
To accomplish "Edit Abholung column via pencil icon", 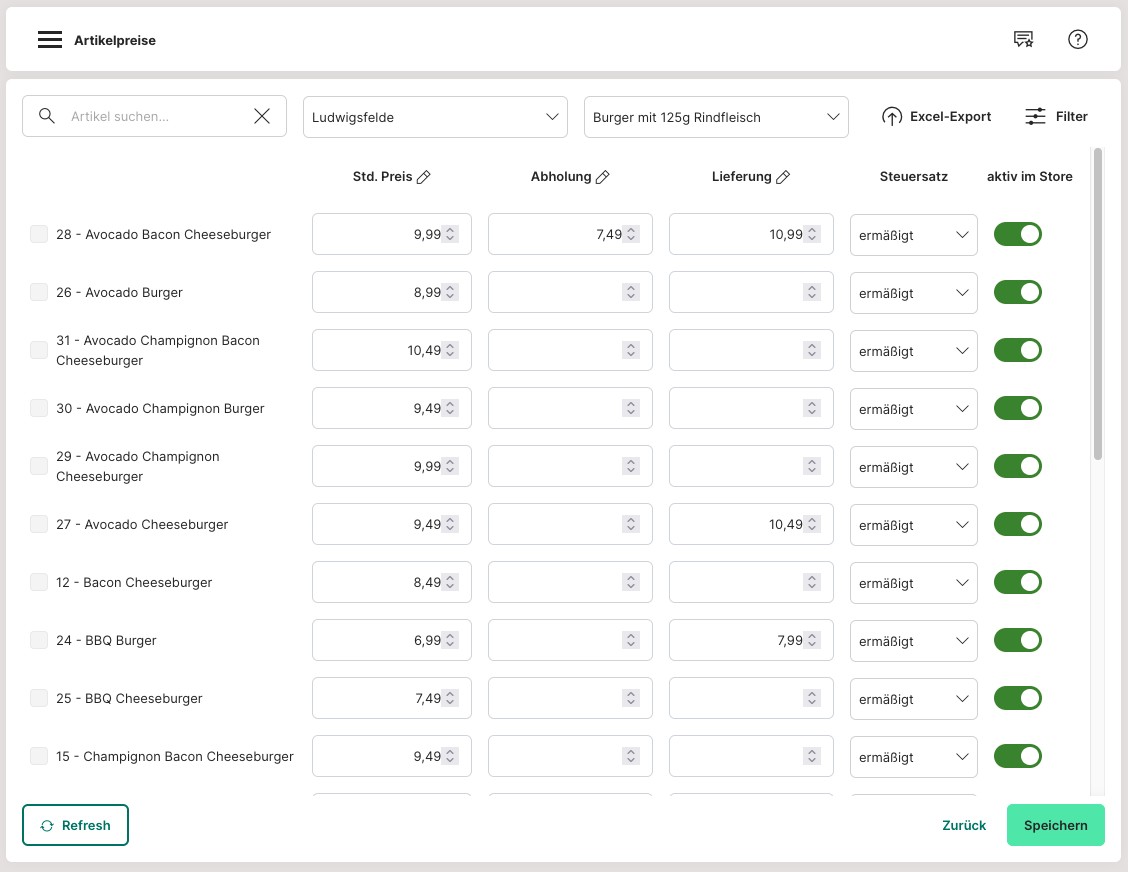I will tap(603, 177).
